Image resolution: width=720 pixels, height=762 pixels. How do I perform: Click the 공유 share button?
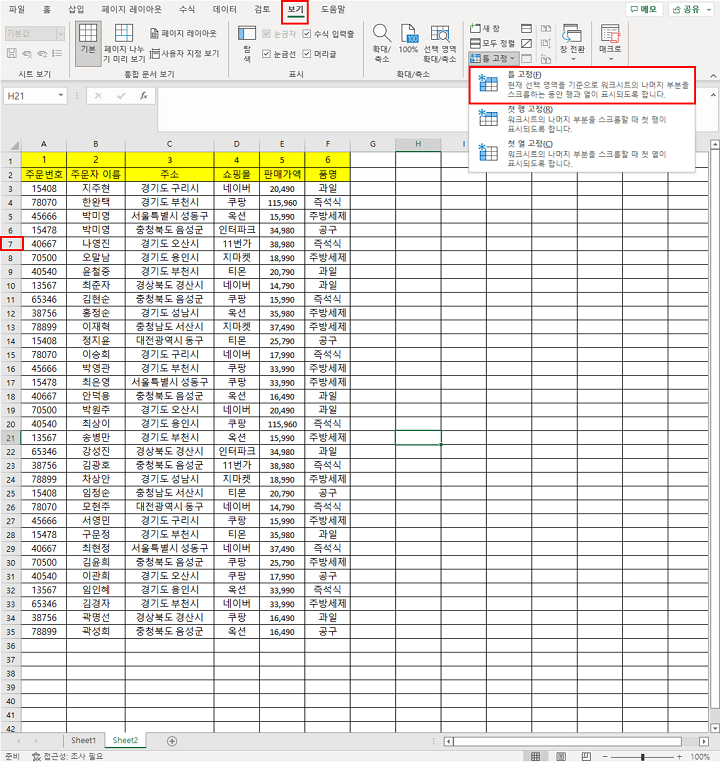(x=686, y=9)
